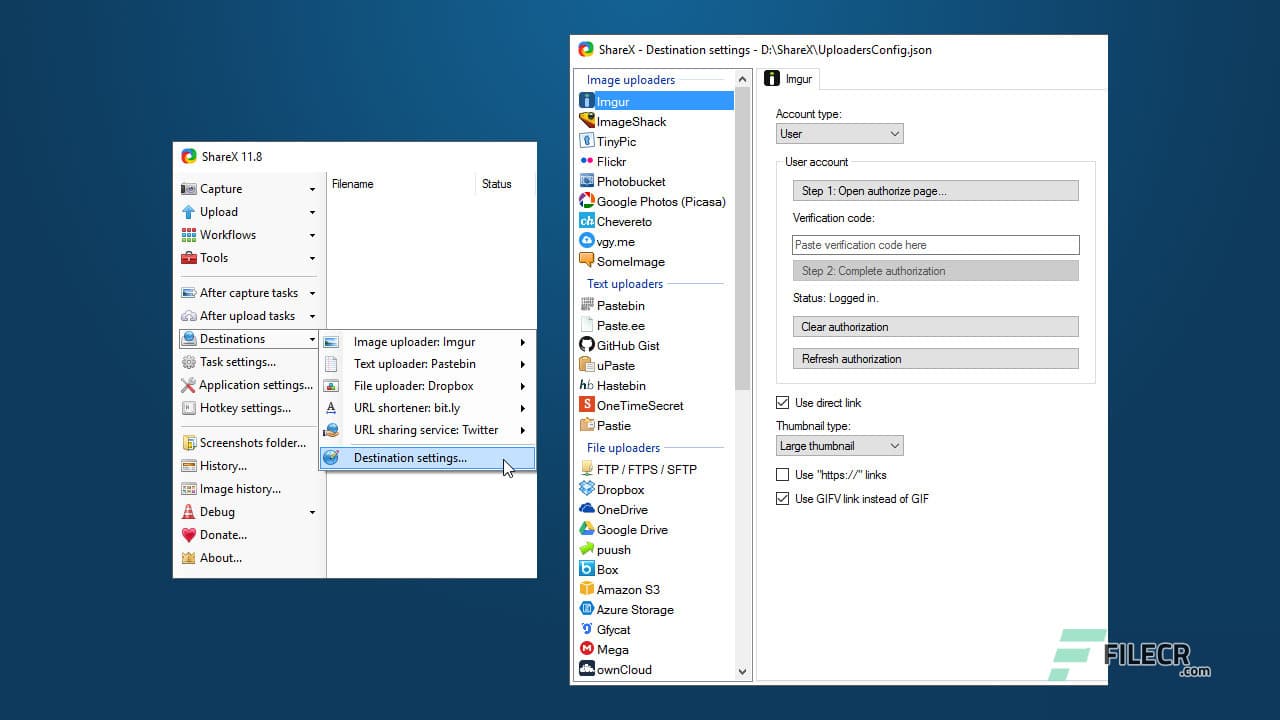This screenshot has height=720, width=1280.
Task: Select the Imgur uploader icon
Action: coord(587,101)
